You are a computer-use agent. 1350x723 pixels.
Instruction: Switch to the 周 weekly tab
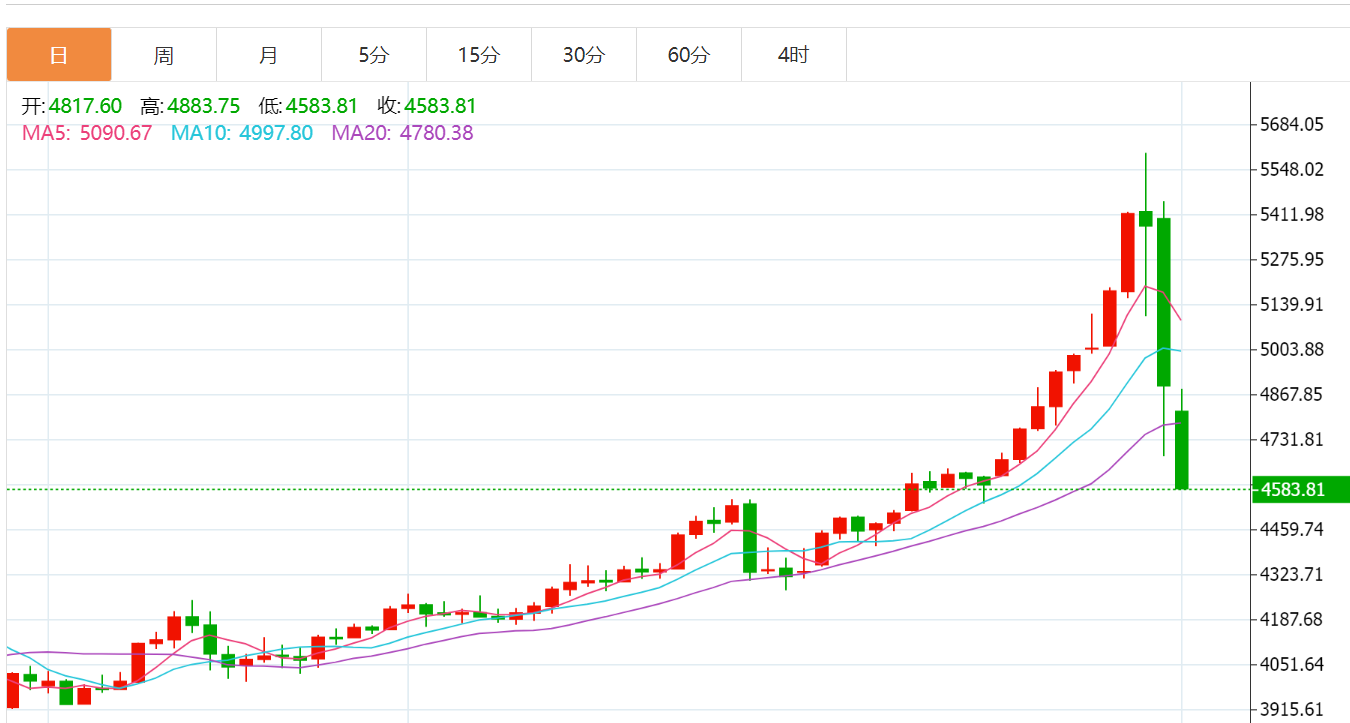point(164,55)
